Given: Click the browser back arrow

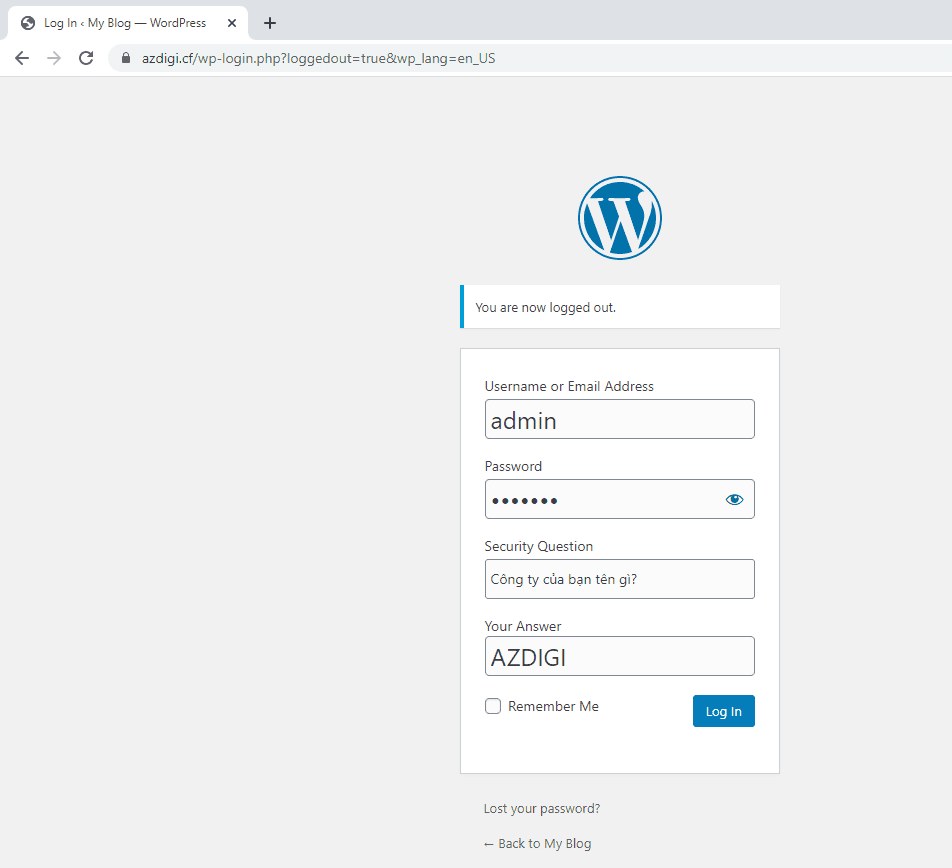Looking at the screenshot, I should [x=22, y=58].
